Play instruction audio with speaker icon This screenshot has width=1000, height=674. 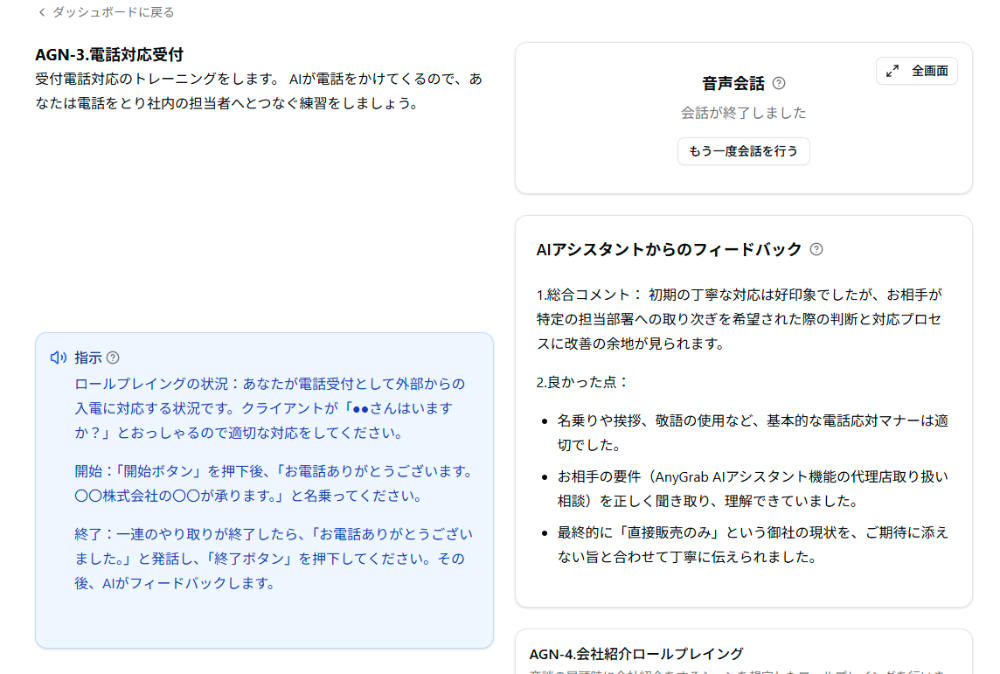(x=58, y=358)
